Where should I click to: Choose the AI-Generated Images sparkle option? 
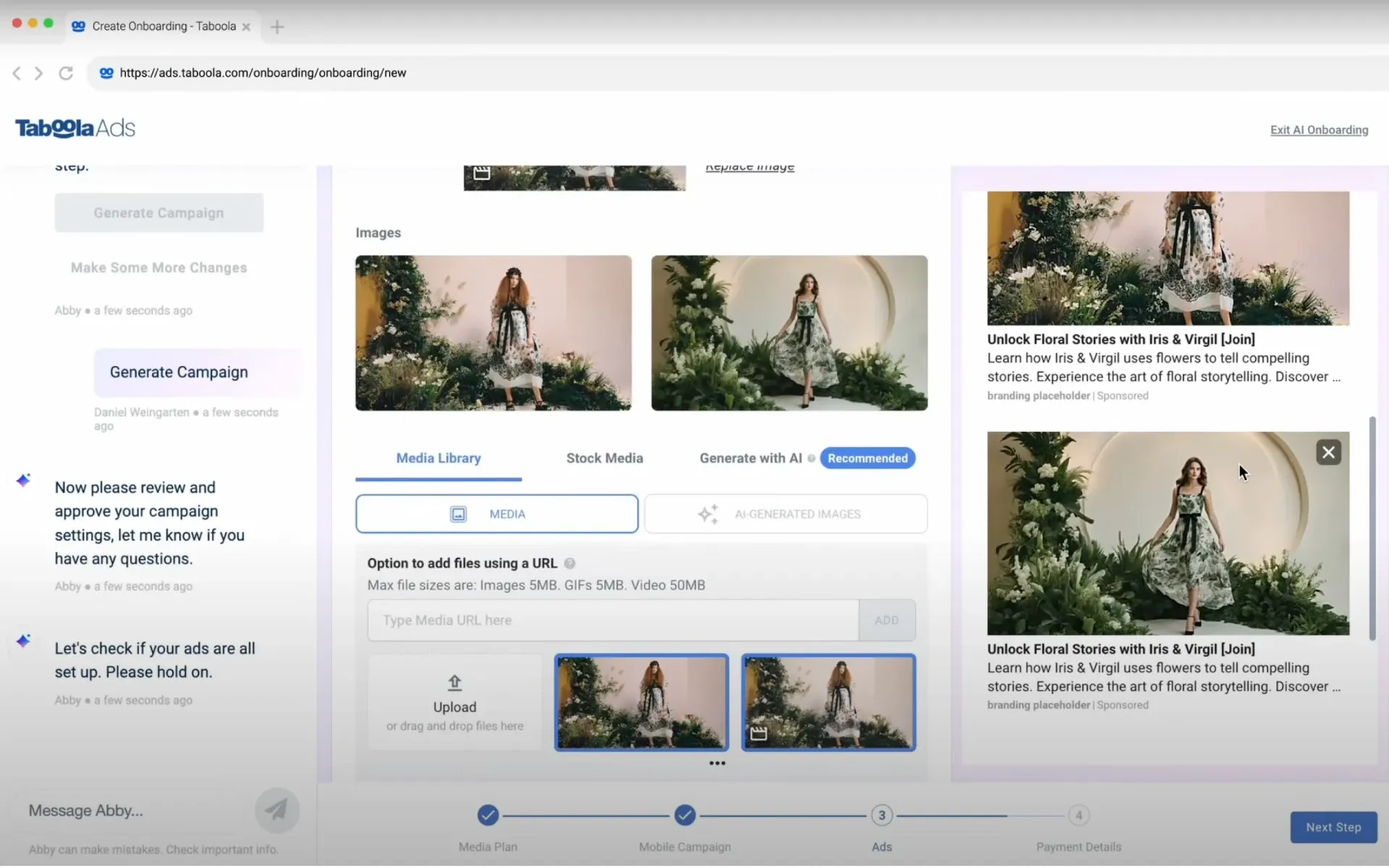point(785,514)
